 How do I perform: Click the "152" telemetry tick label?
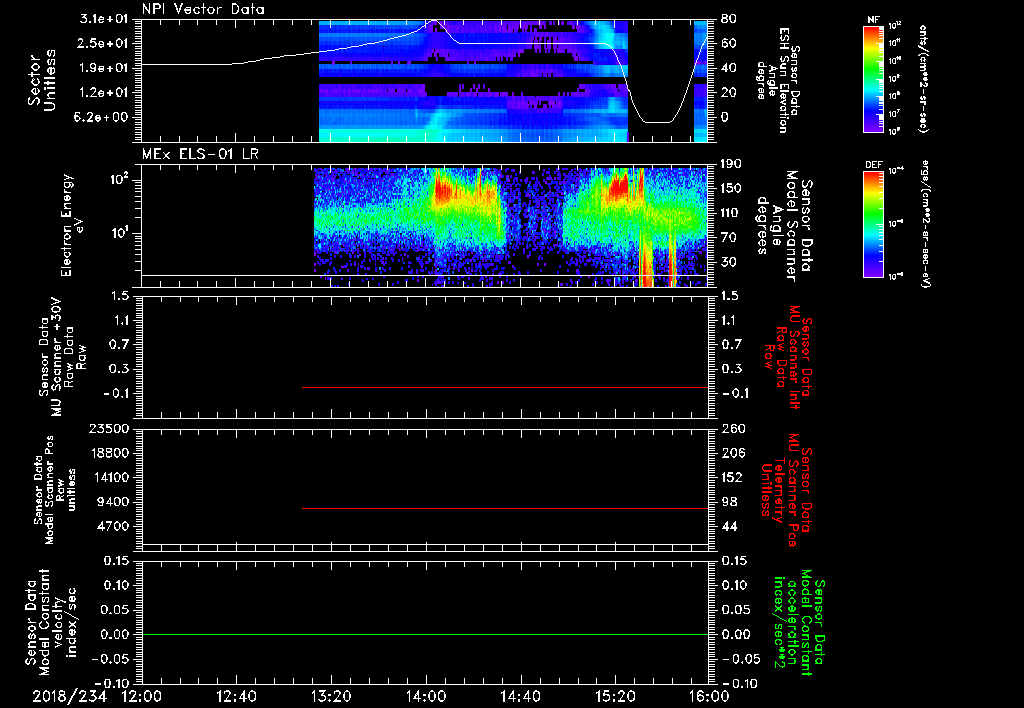732,477
